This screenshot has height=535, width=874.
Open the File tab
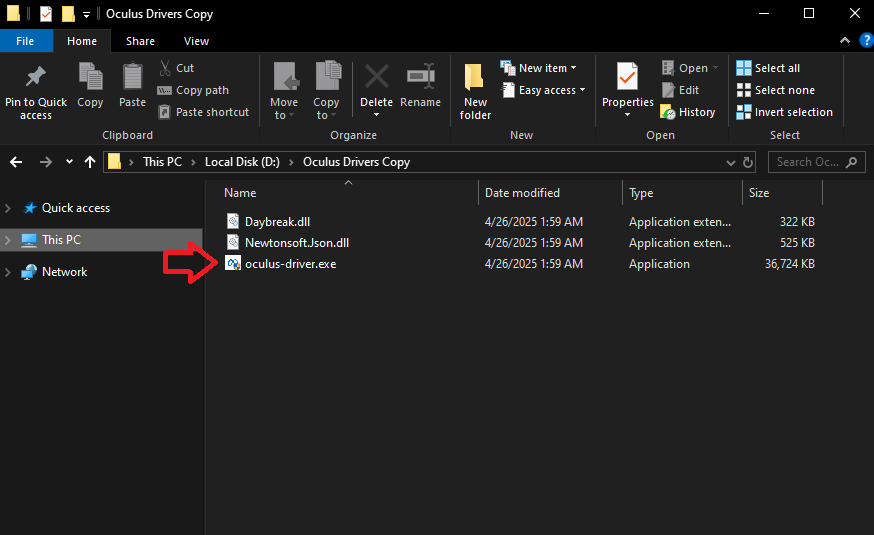pyautogui.click(x=25, y=41)
